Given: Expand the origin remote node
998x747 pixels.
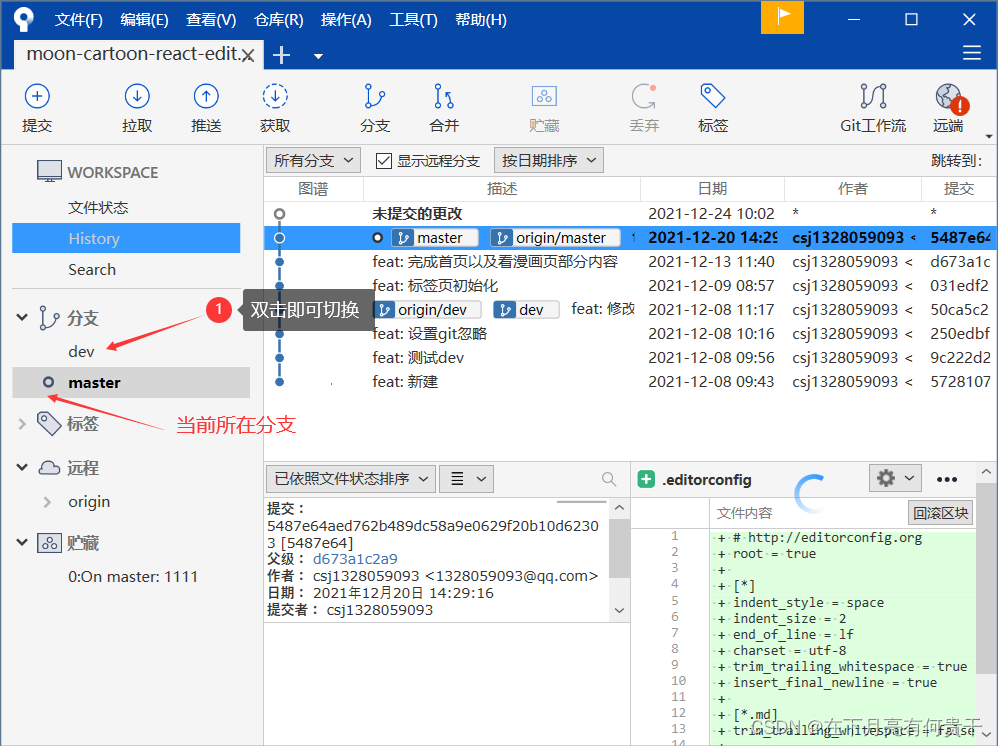Looking at the screenshot, I should 47,502.
